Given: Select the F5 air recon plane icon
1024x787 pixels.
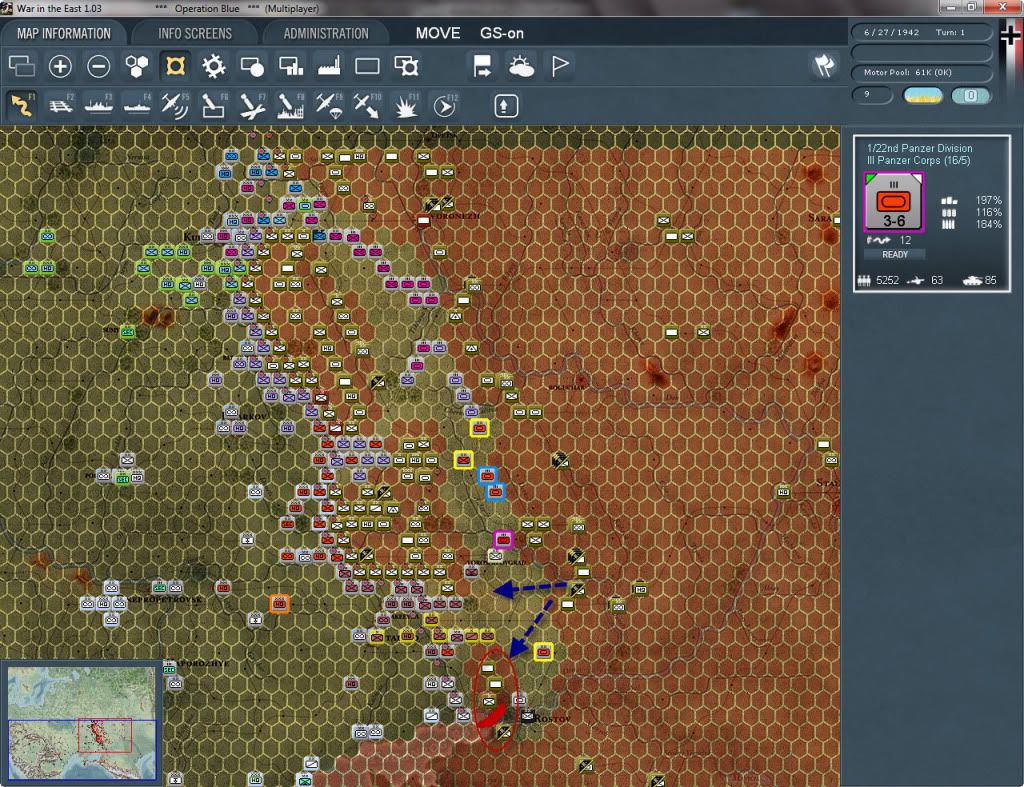Looking at the screenshot, I should (175, 105).
